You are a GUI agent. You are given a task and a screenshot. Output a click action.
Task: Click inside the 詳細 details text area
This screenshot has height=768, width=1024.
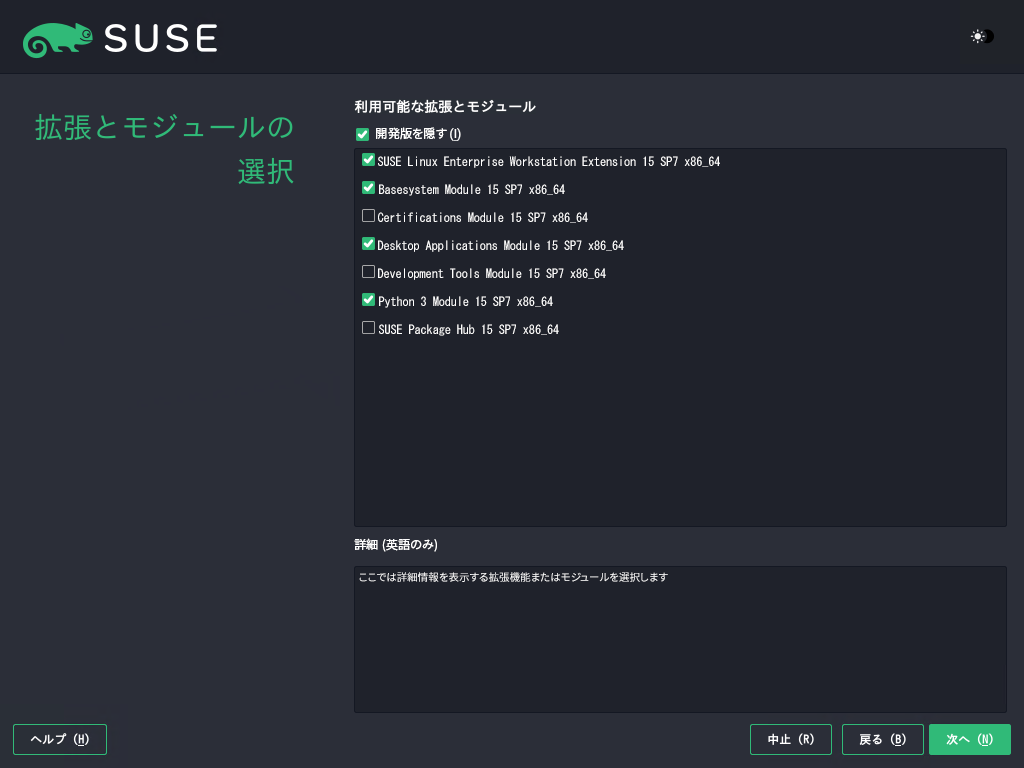[680, 639]
